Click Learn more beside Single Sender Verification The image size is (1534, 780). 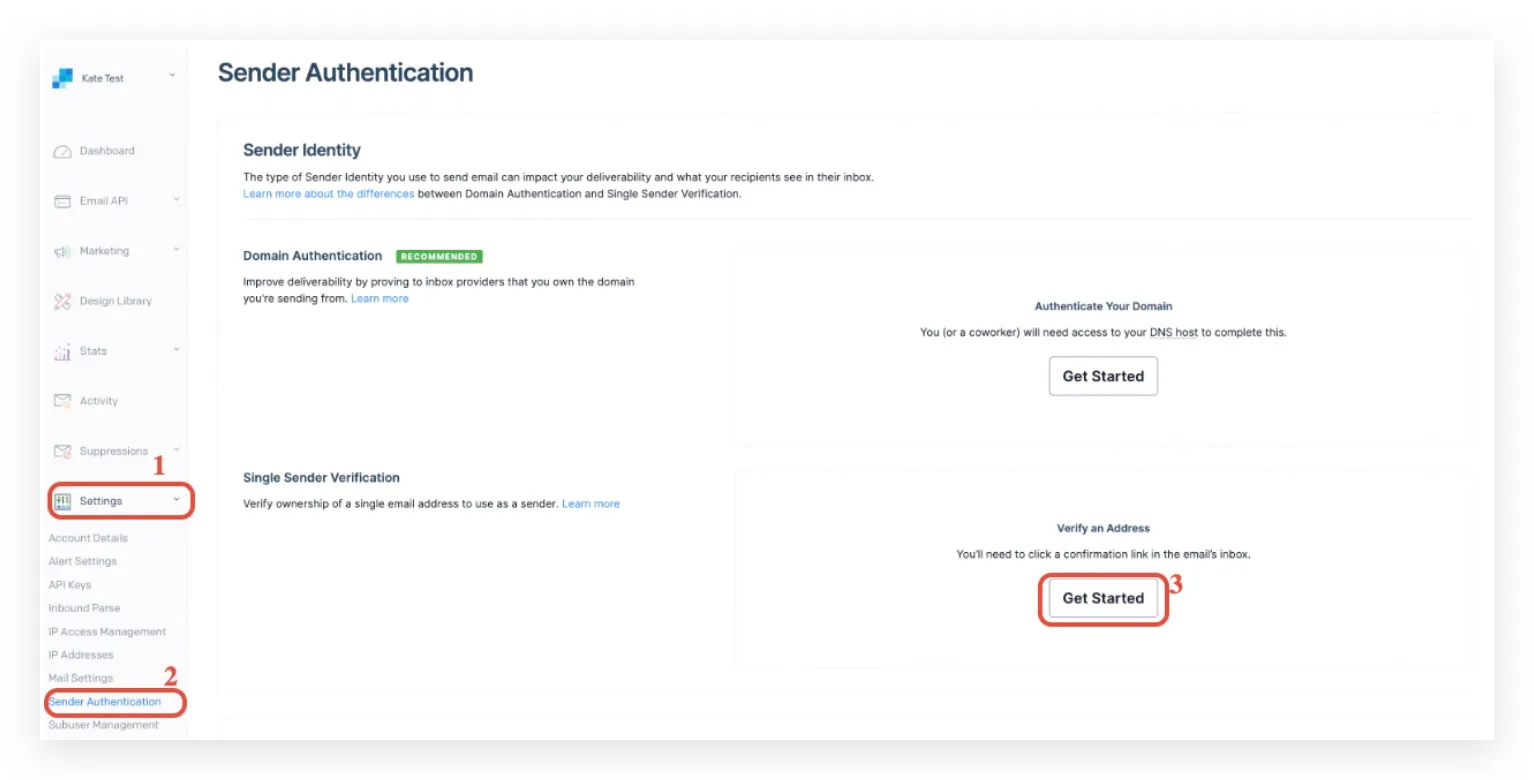point(591,504)
